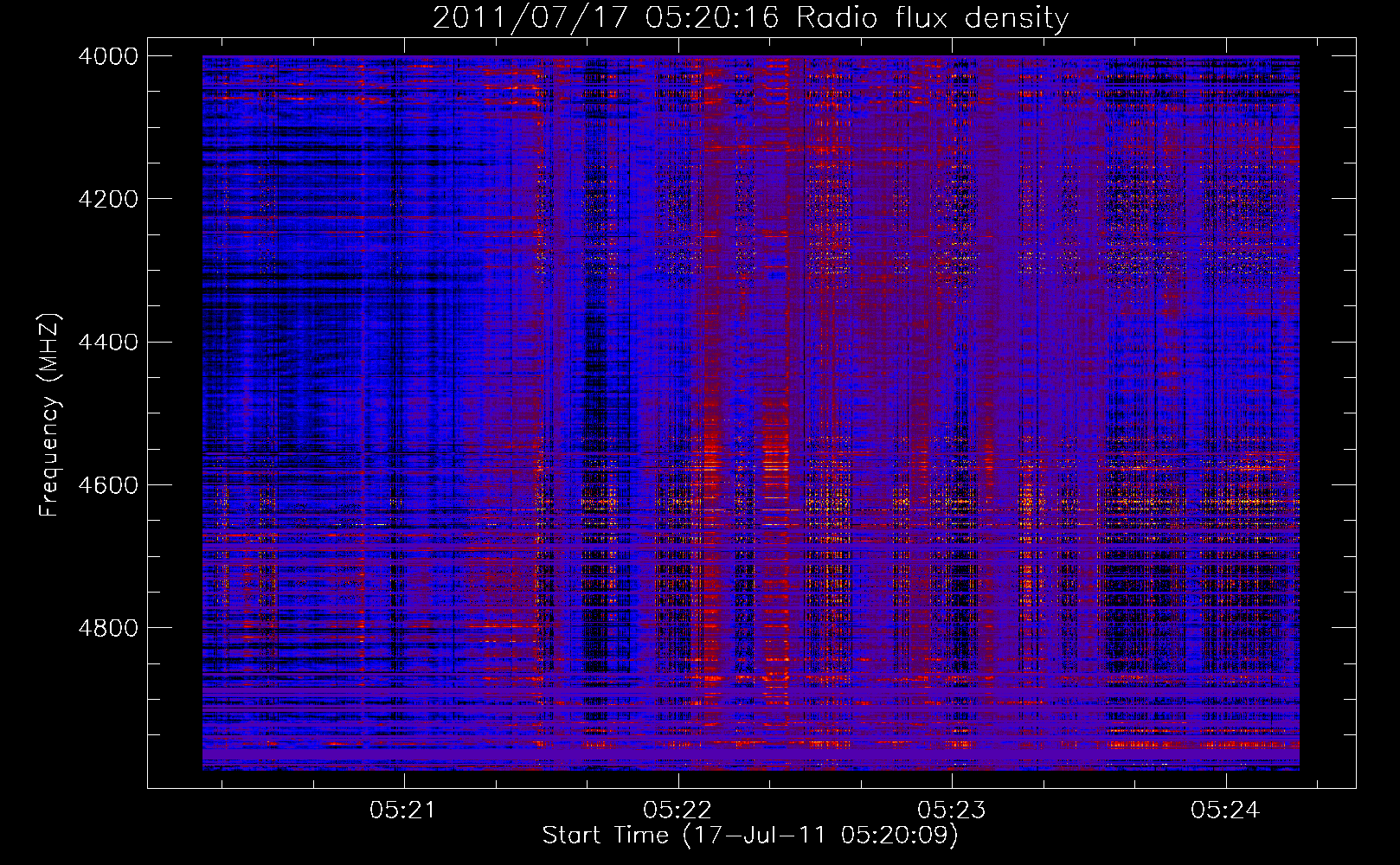Click the 4000 frequency axis label
The image size is (1400, 865).
click(108, 56)
